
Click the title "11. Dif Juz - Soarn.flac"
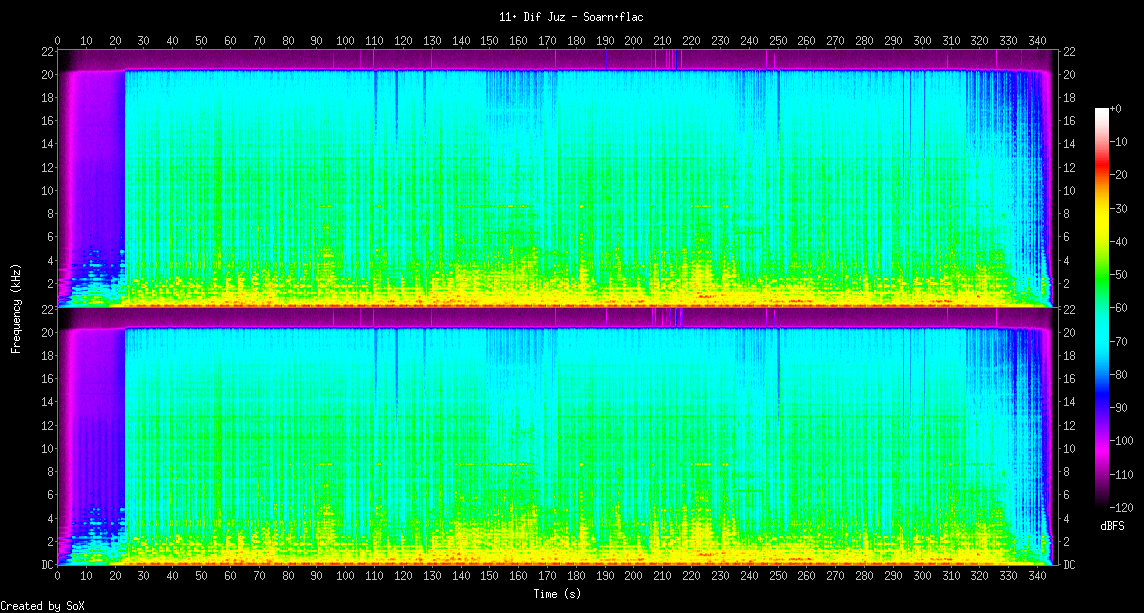tap(571, 17)
